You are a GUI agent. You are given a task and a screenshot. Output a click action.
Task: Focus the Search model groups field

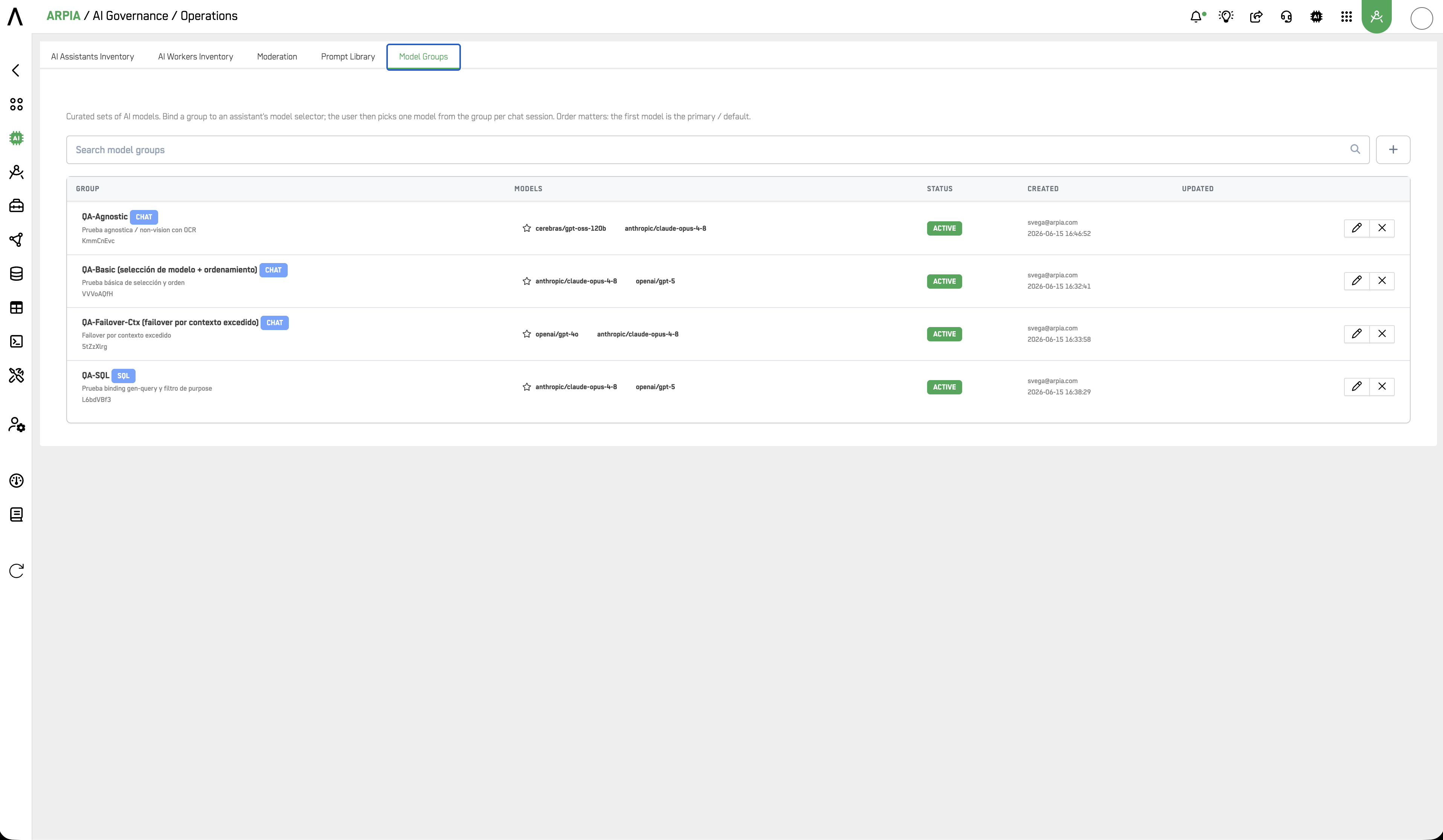pyautogui.click(x=717, y=149)
